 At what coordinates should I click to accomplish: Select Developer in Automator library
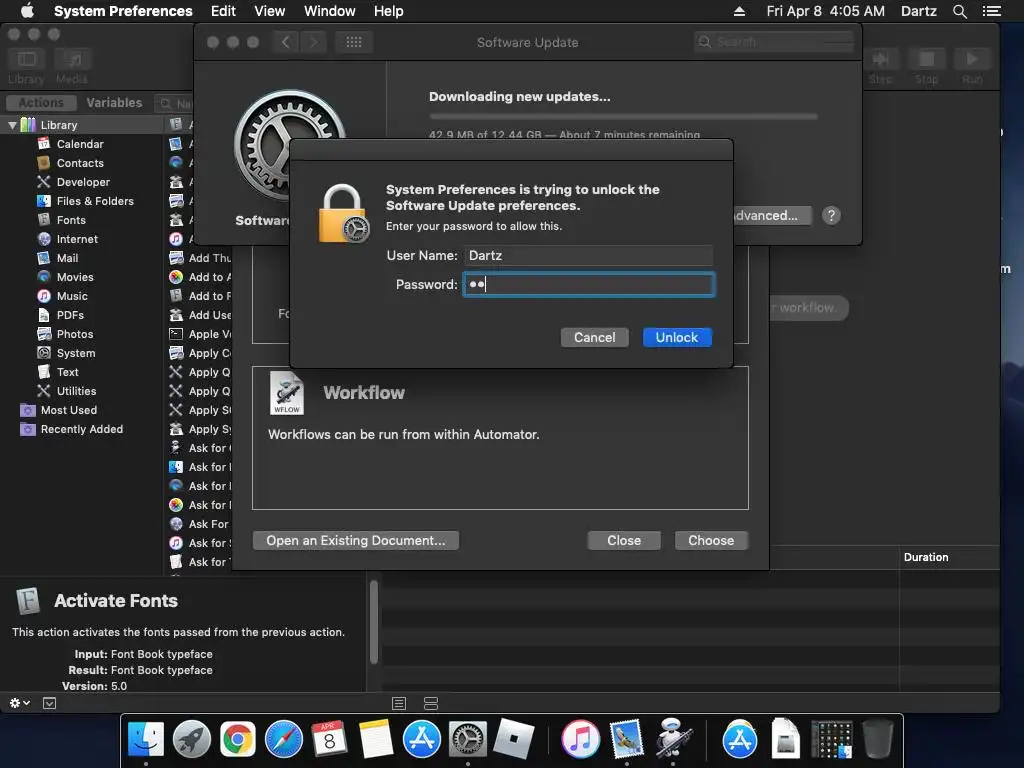[x=83, y=182]
